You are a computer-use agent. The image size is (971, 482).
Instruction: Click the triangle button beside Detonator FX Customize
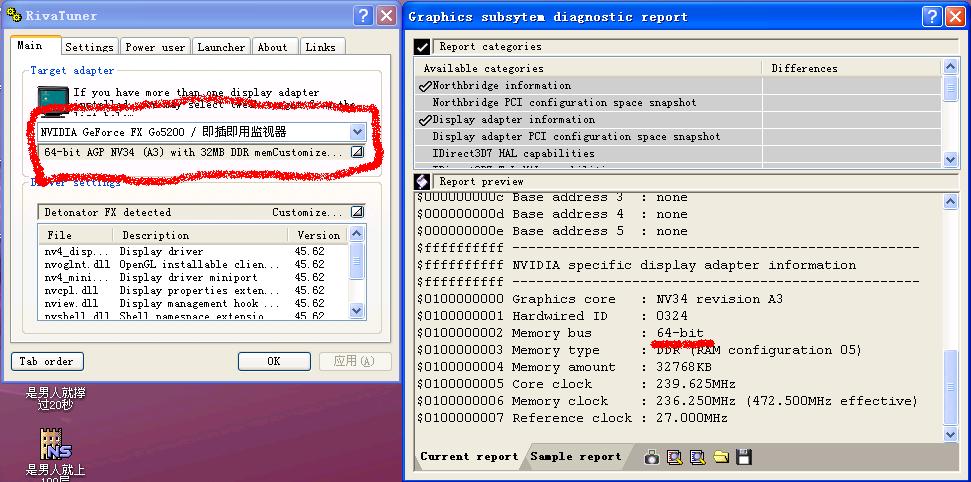tap(357, 212)
